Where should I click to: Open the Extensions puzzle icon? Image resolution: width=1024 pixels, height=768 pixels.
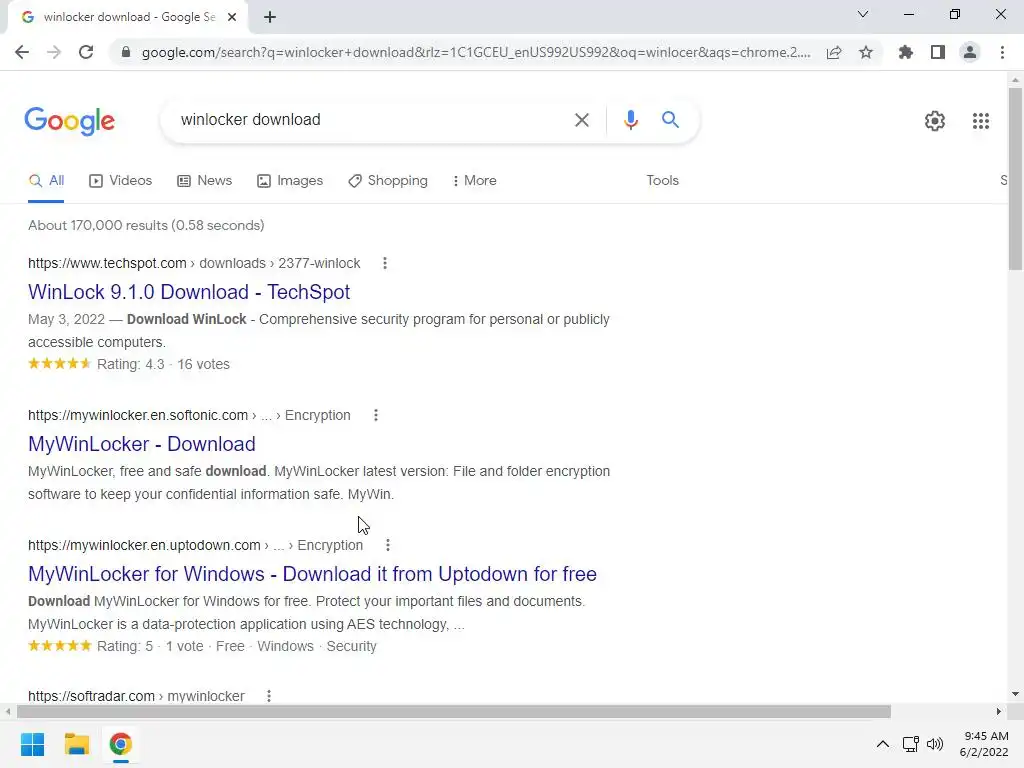(x=906, y=52)
